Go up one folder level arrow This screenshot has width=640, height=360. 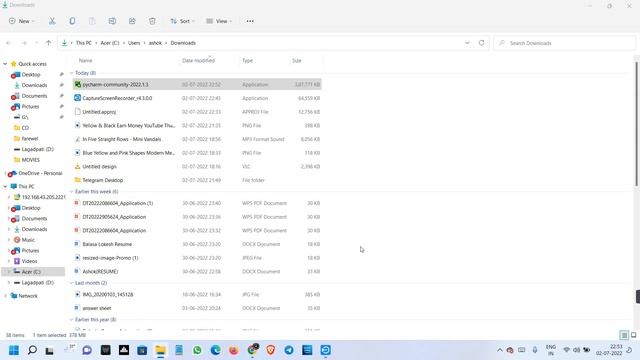(x=48, y=43)
